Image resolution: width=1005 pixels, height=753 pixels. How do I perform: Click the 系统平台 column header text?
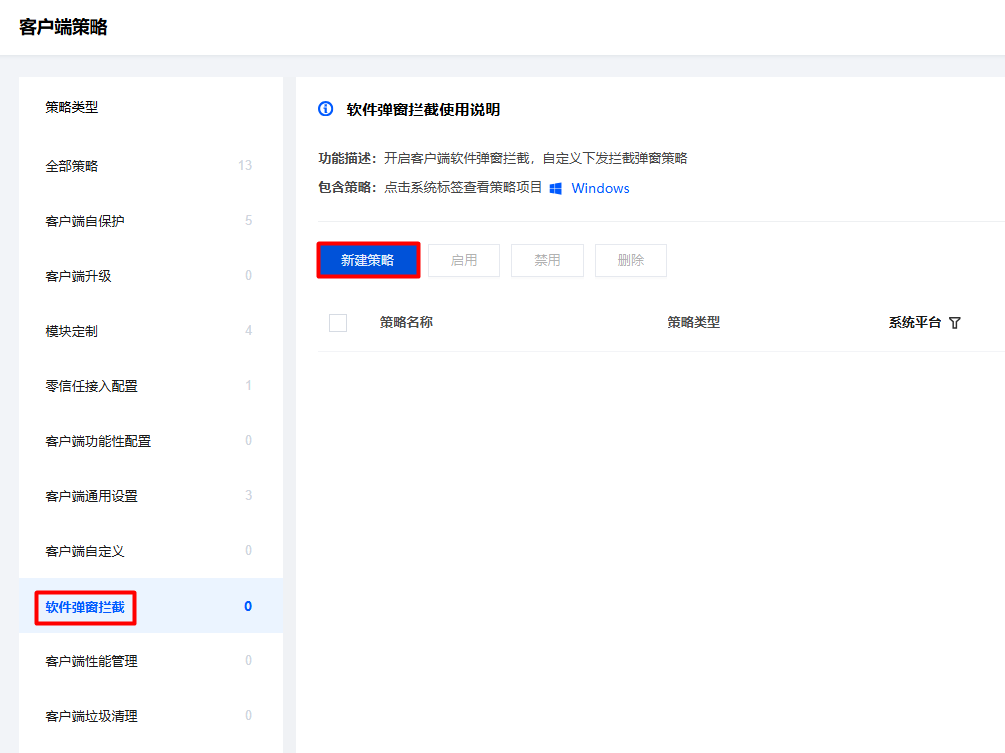point(915,322)
